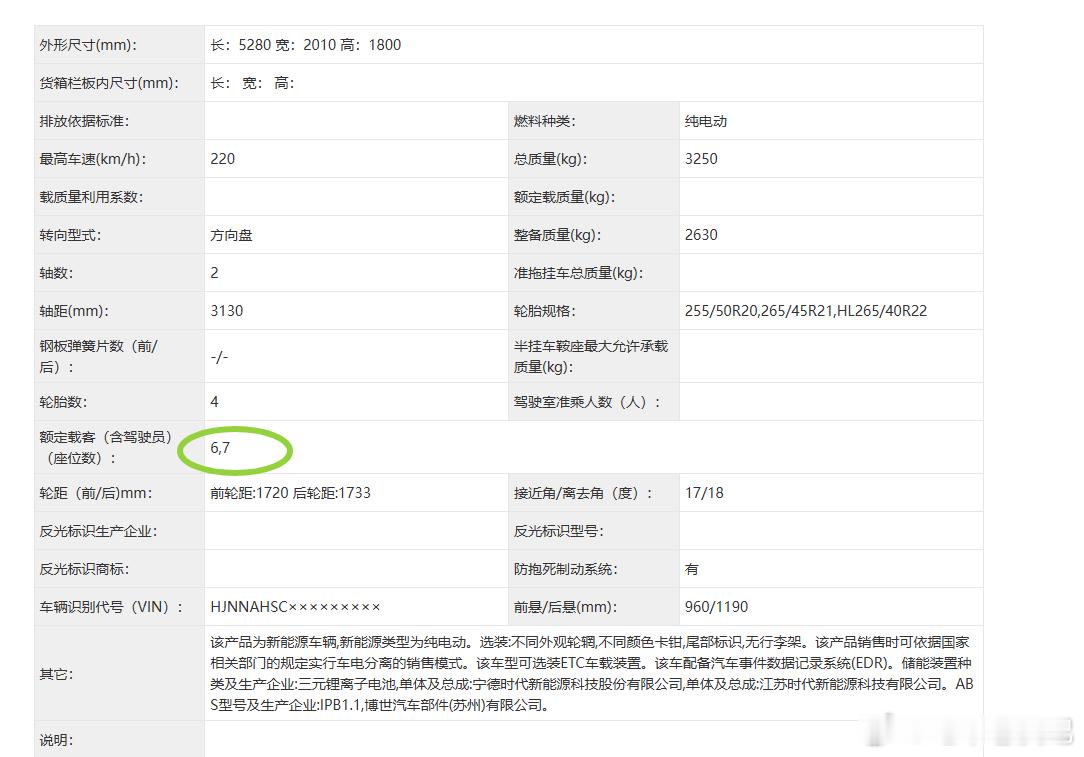Screen dimensions: 1084x757
Task: Click the 轴距(mm) label
Action: coord(74,311)
